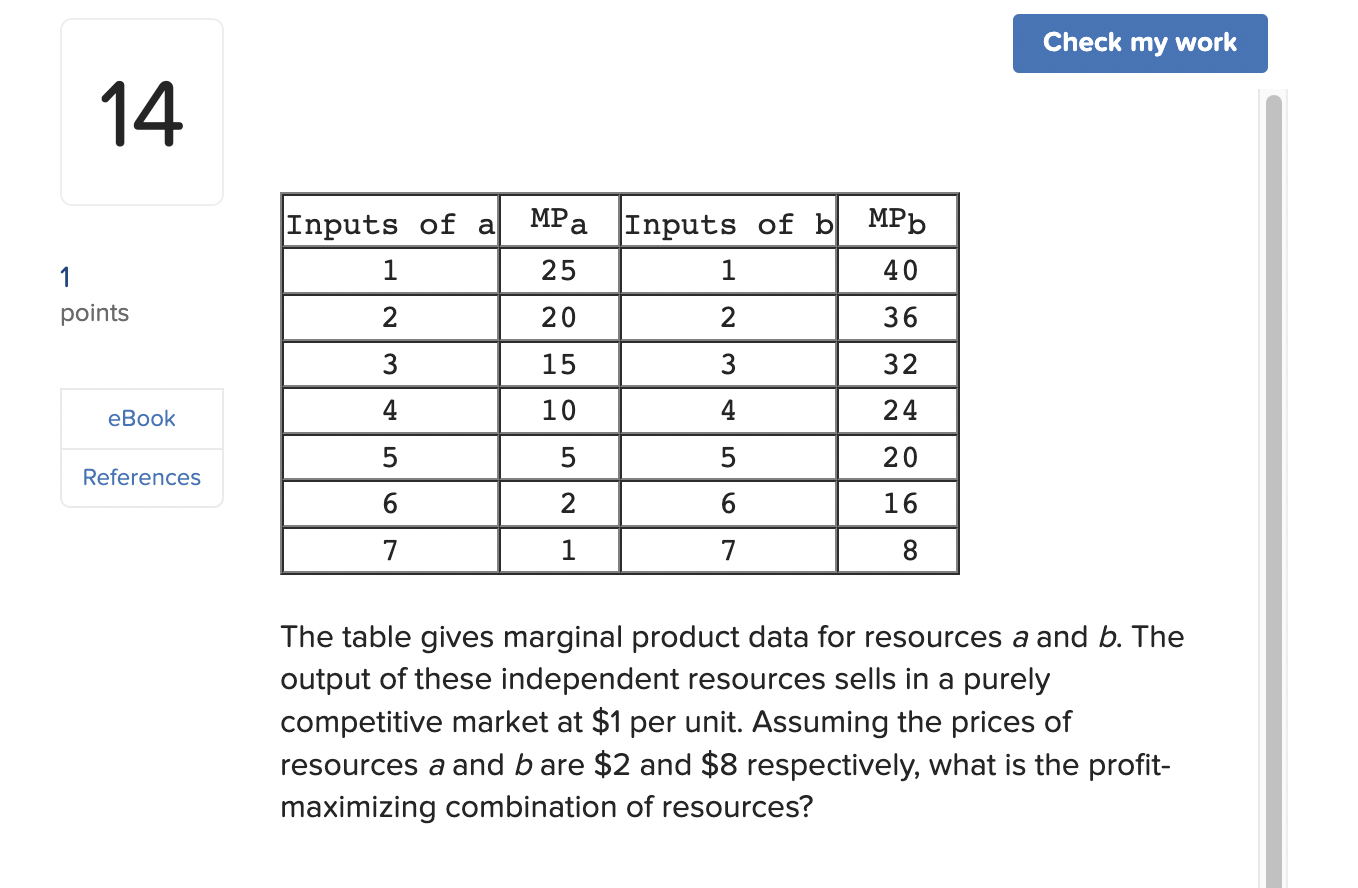Click the cell showing 1 under MPa
The image size is (1358, 888).
coord(558,549)
